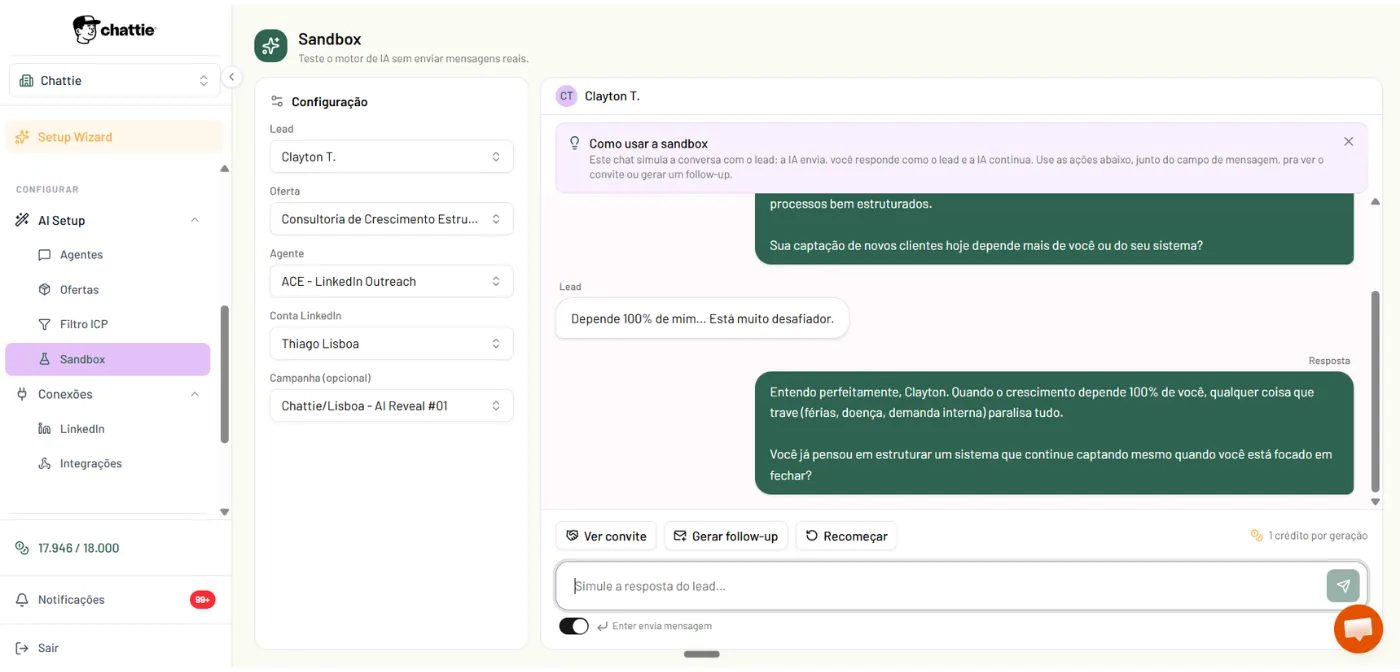The image size is (1400, 672).
Task: Open the Conta LinkedIn dropdown Thiago Lisboa
Action: coord(391,343)
